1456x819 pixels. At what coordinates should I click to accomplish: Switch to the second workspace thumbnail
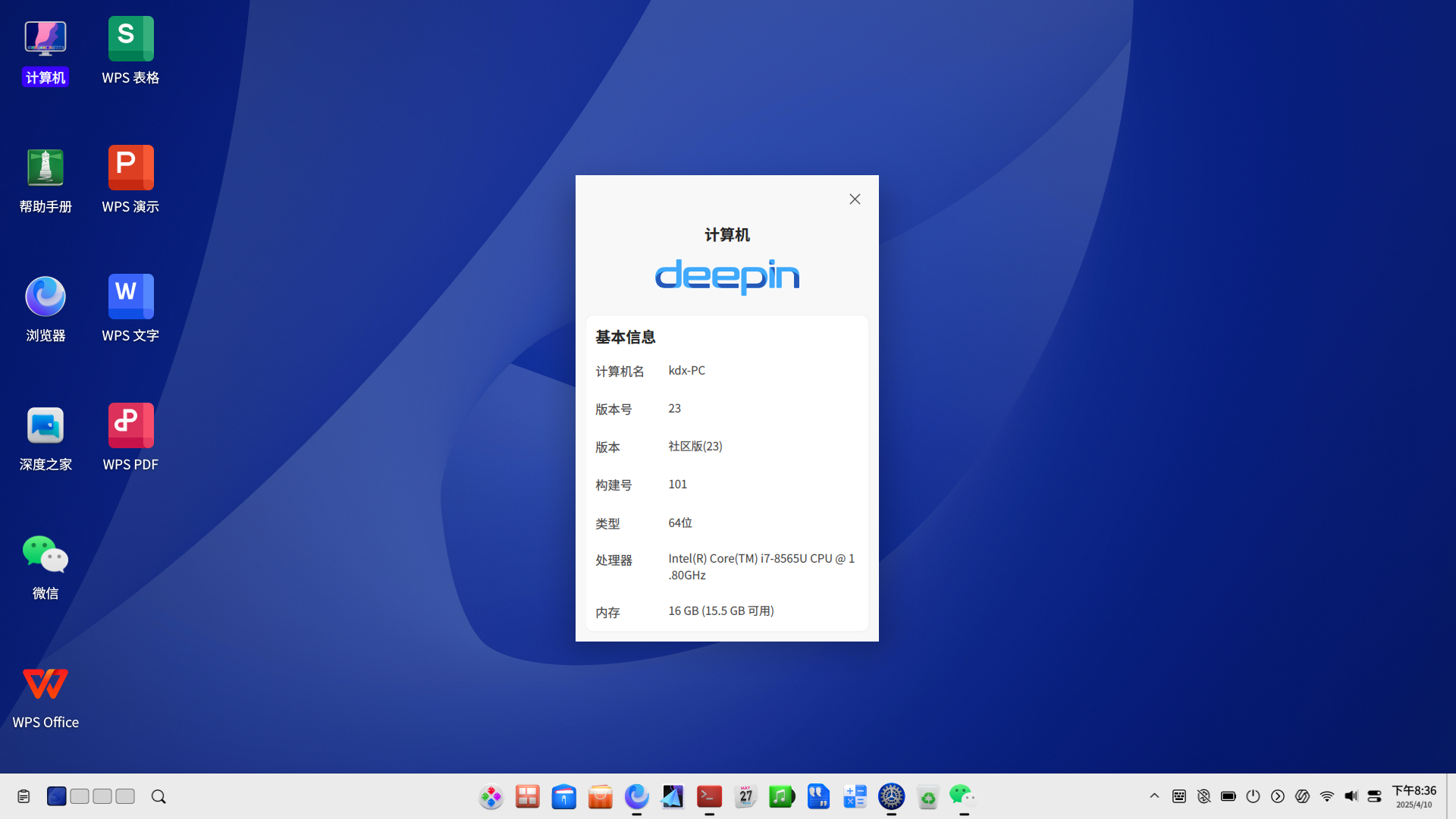(x=80, y=796)
